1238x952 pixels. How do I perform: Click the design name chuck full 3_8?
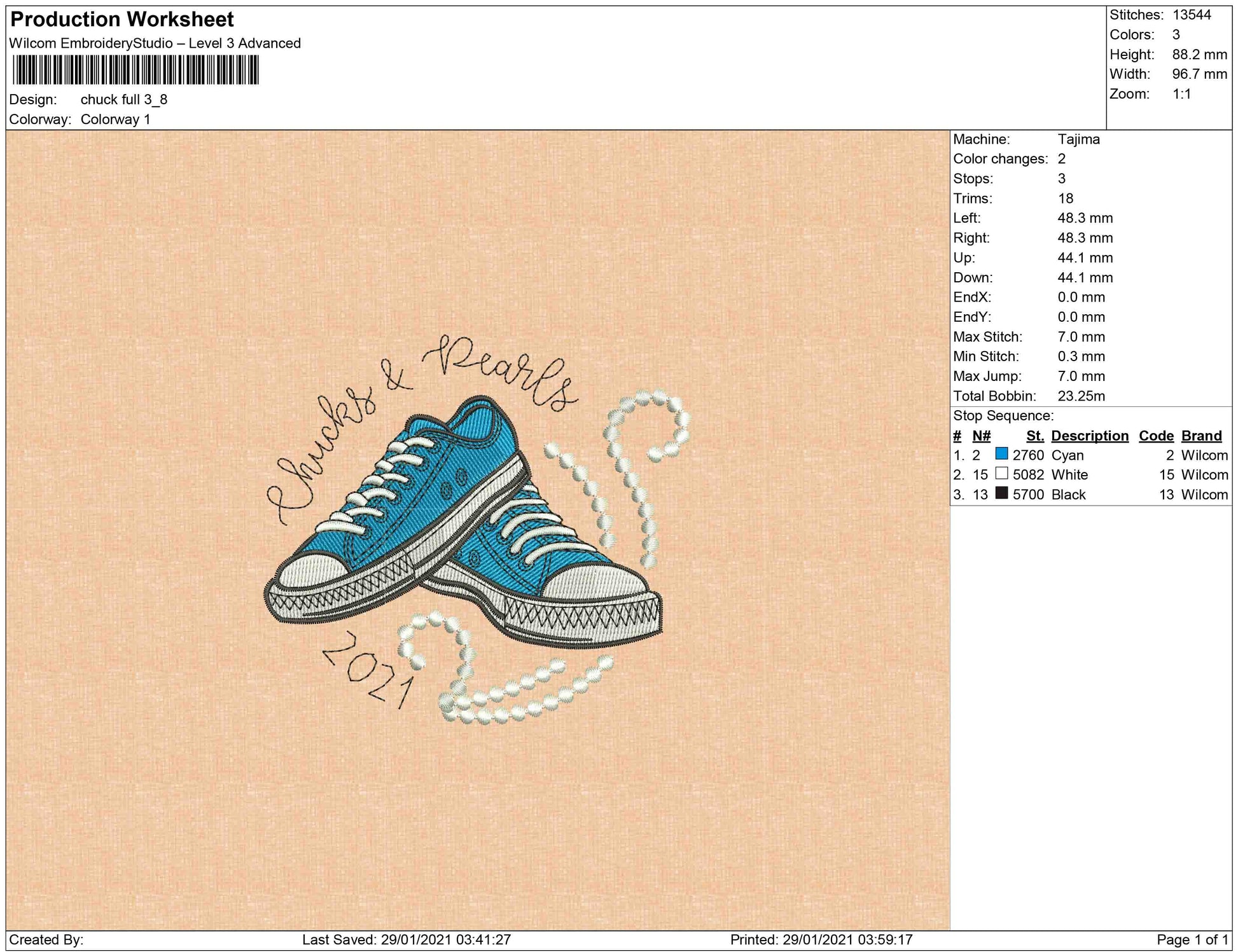pyautogui.click(x=124, y=100)
